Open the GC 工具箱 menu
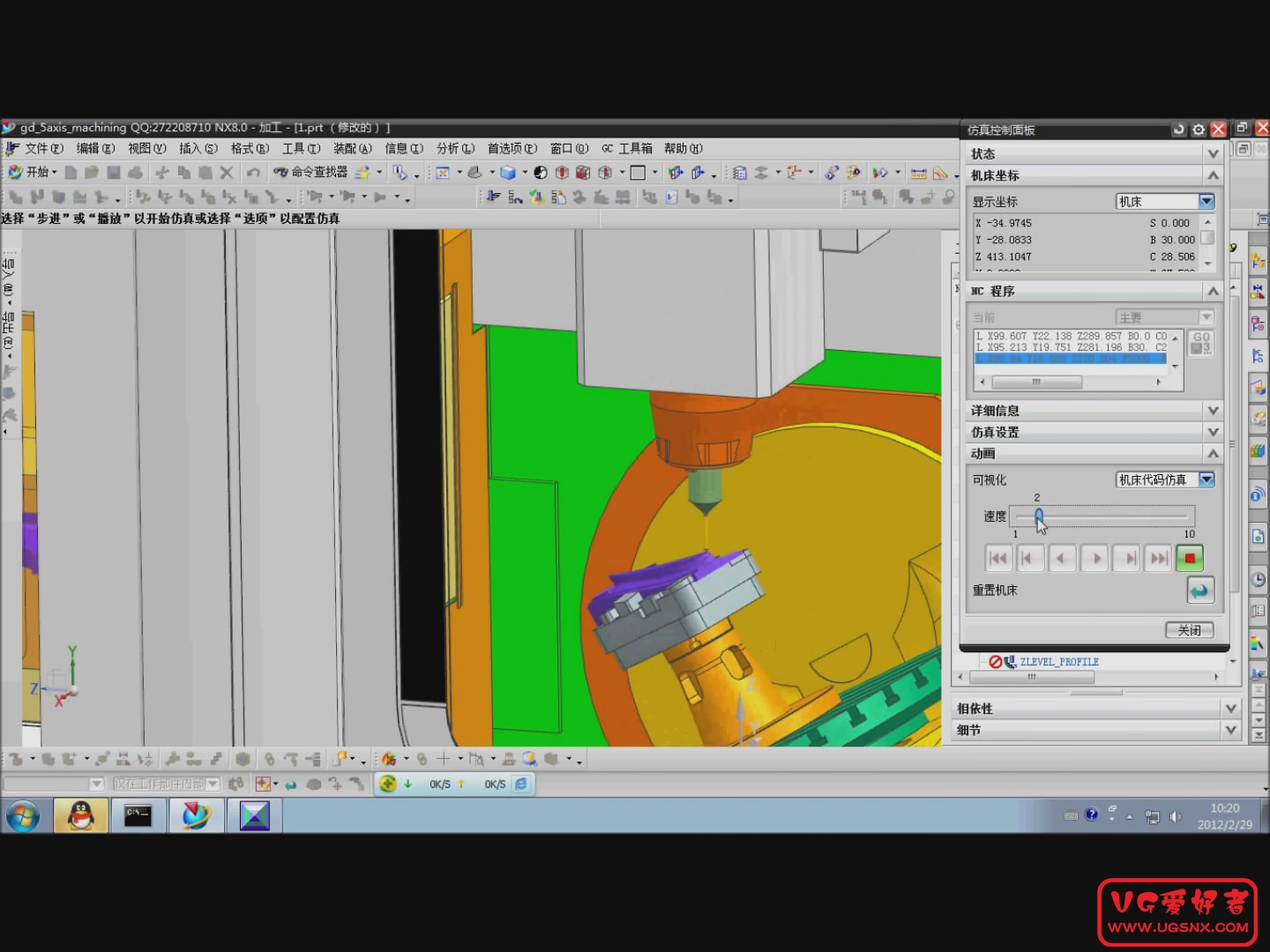1270x952 pixels. [627, 148]
